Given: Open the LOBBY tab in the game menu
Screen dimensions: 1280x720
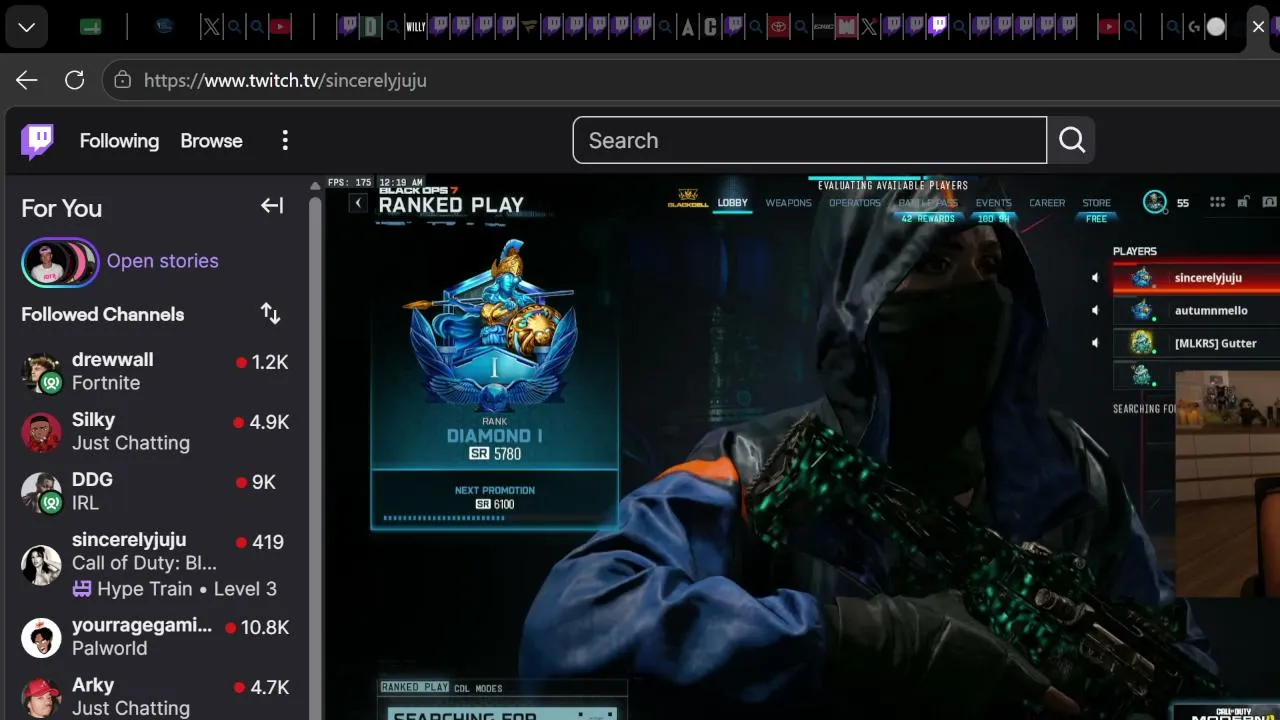Looking at the screenshot, I should (x=733, y=203).
